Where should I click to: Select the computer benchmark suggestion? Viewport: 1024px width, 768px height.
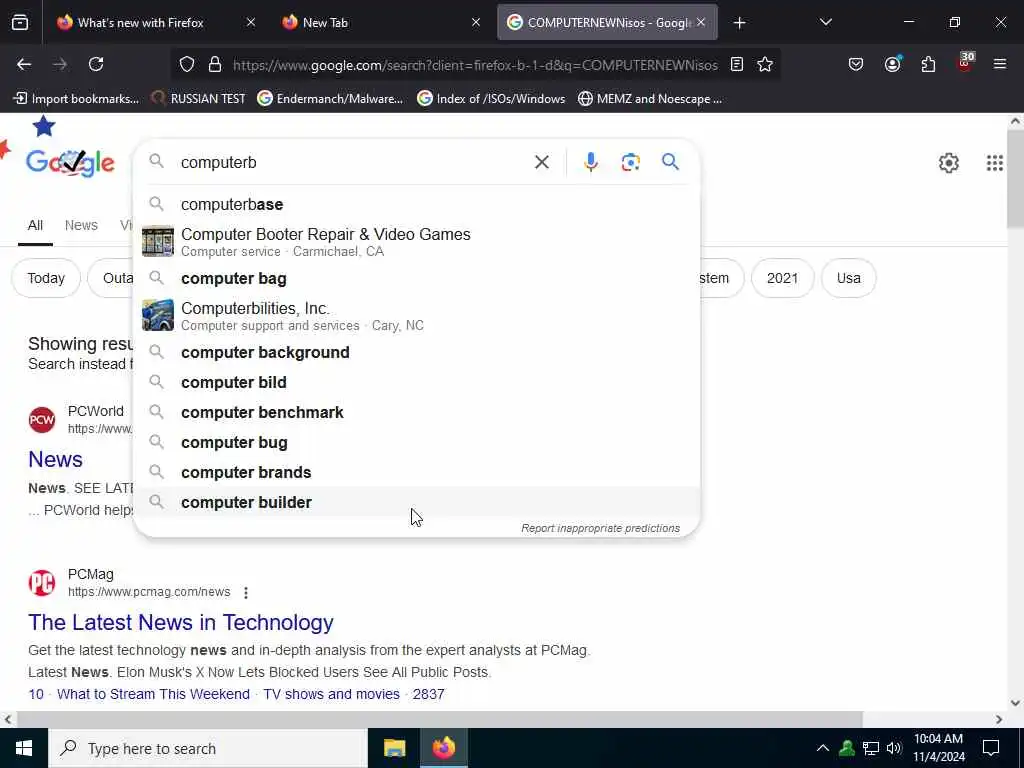point(417,413)
